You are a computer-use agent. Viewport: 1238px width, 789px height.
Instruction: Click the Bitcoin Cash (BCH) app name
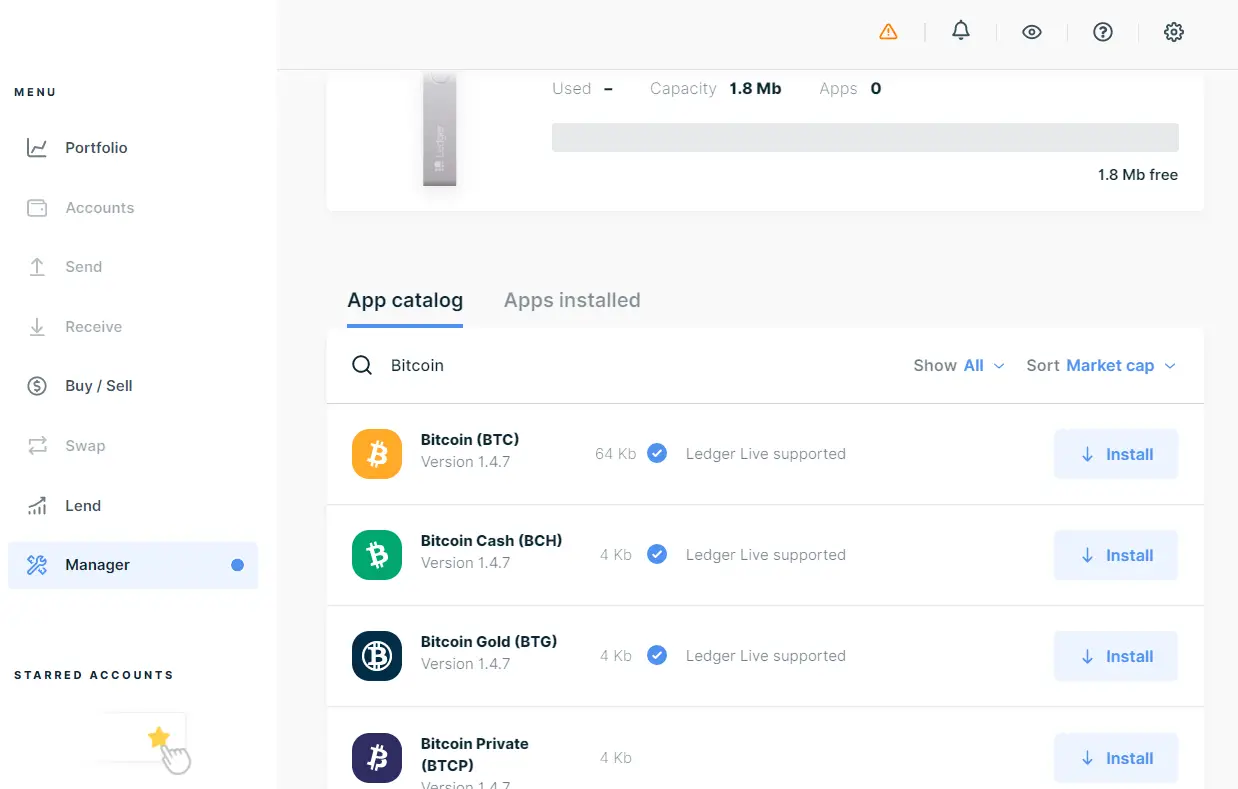[x=491, y=541]
